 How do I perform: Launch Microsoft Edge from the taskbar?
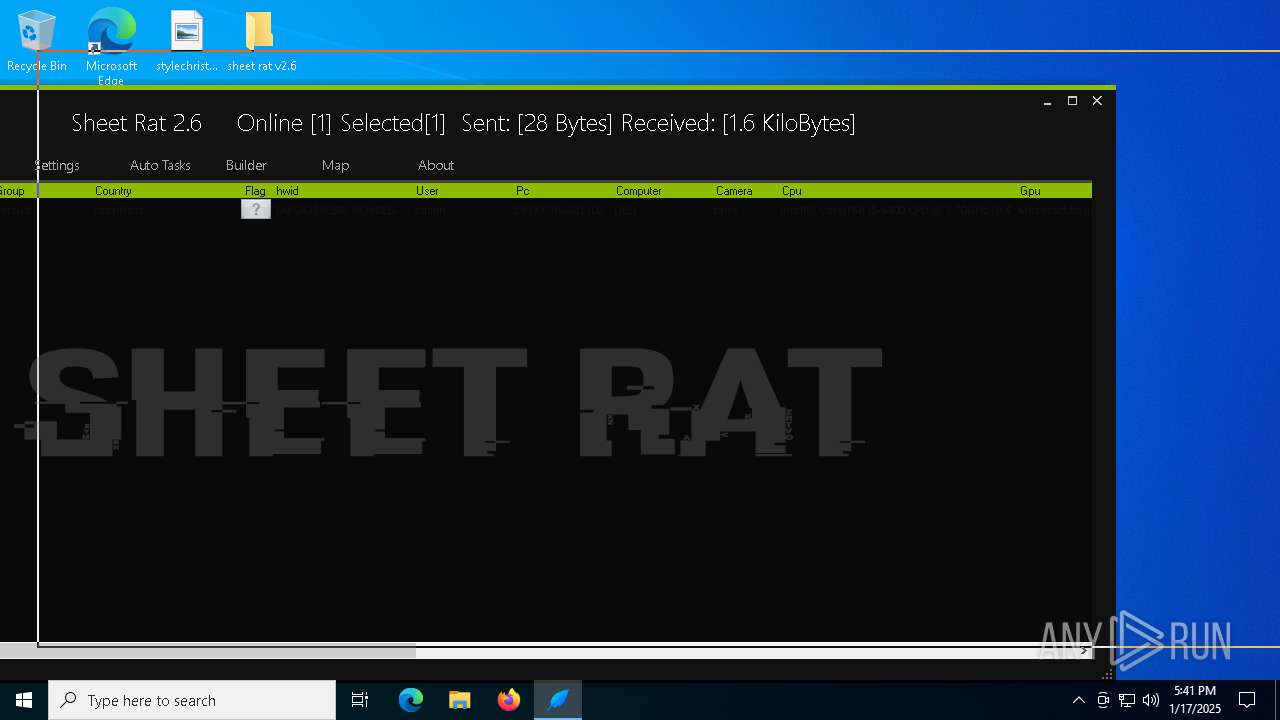411,700
